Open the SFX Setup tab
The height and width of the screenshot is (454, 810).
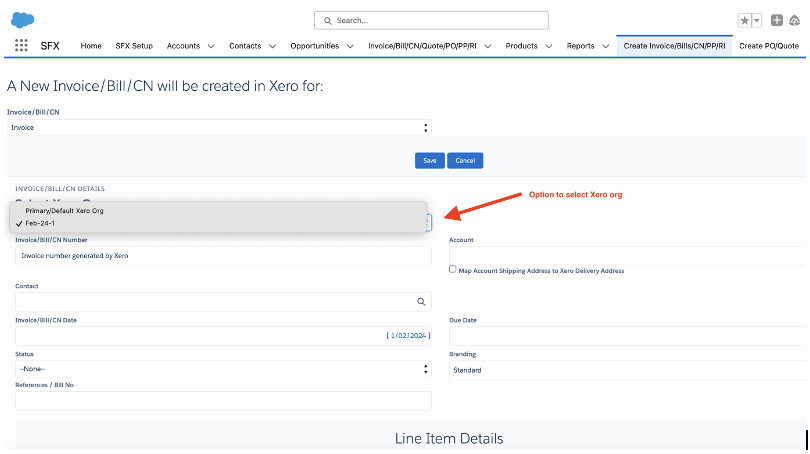click(x=134, y=46)
